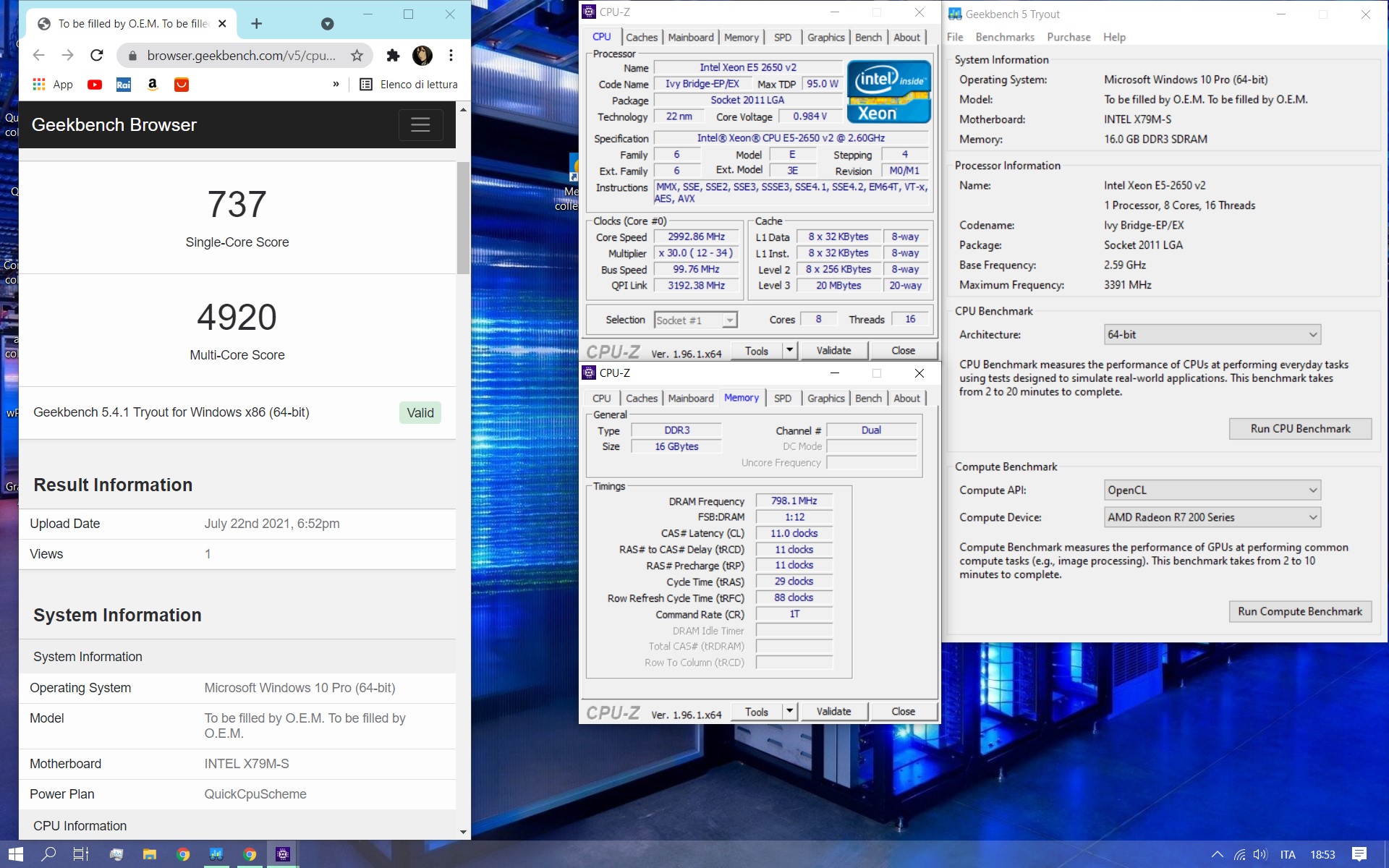The width and height of the screenshot is (1389, 868).
Task: Open Chrome three-dot menu
Action: pyautogui.click(x=451, y=56)
